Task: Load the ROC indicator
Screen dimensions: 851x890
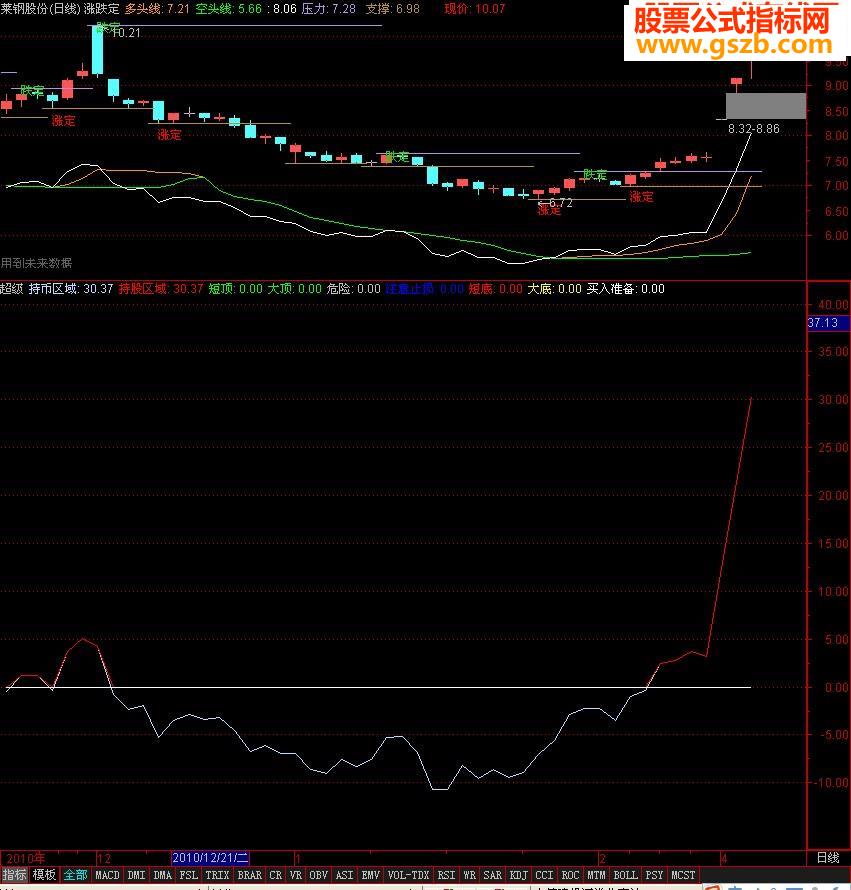Action: (x=570, y=875)
